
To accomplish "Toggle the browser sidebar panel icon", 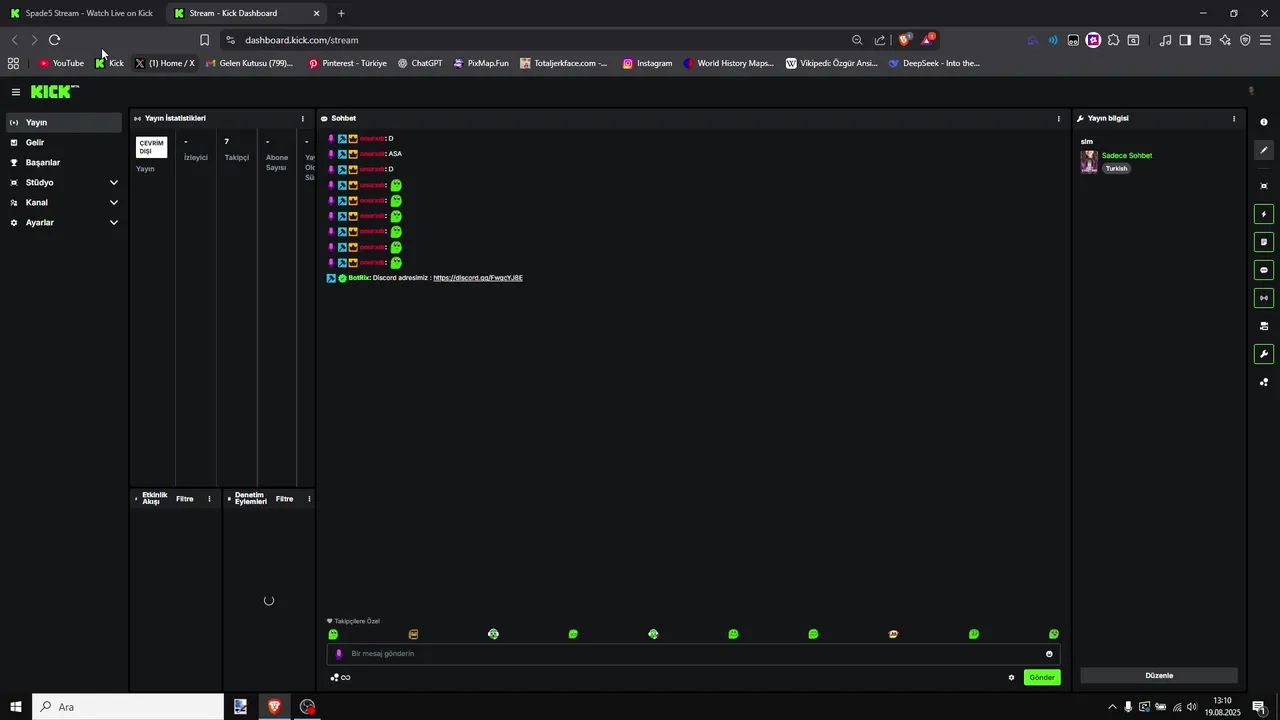I will (x=1185, y=40).
